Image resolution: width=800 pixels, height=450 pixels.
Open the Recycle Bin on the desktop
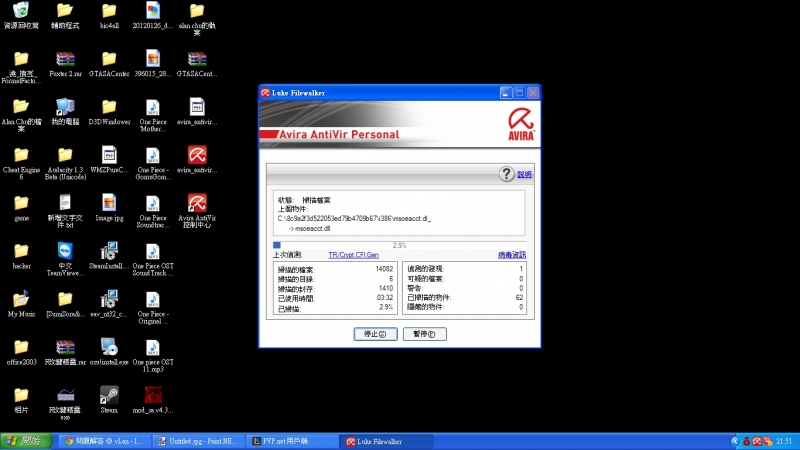point(21,13)
